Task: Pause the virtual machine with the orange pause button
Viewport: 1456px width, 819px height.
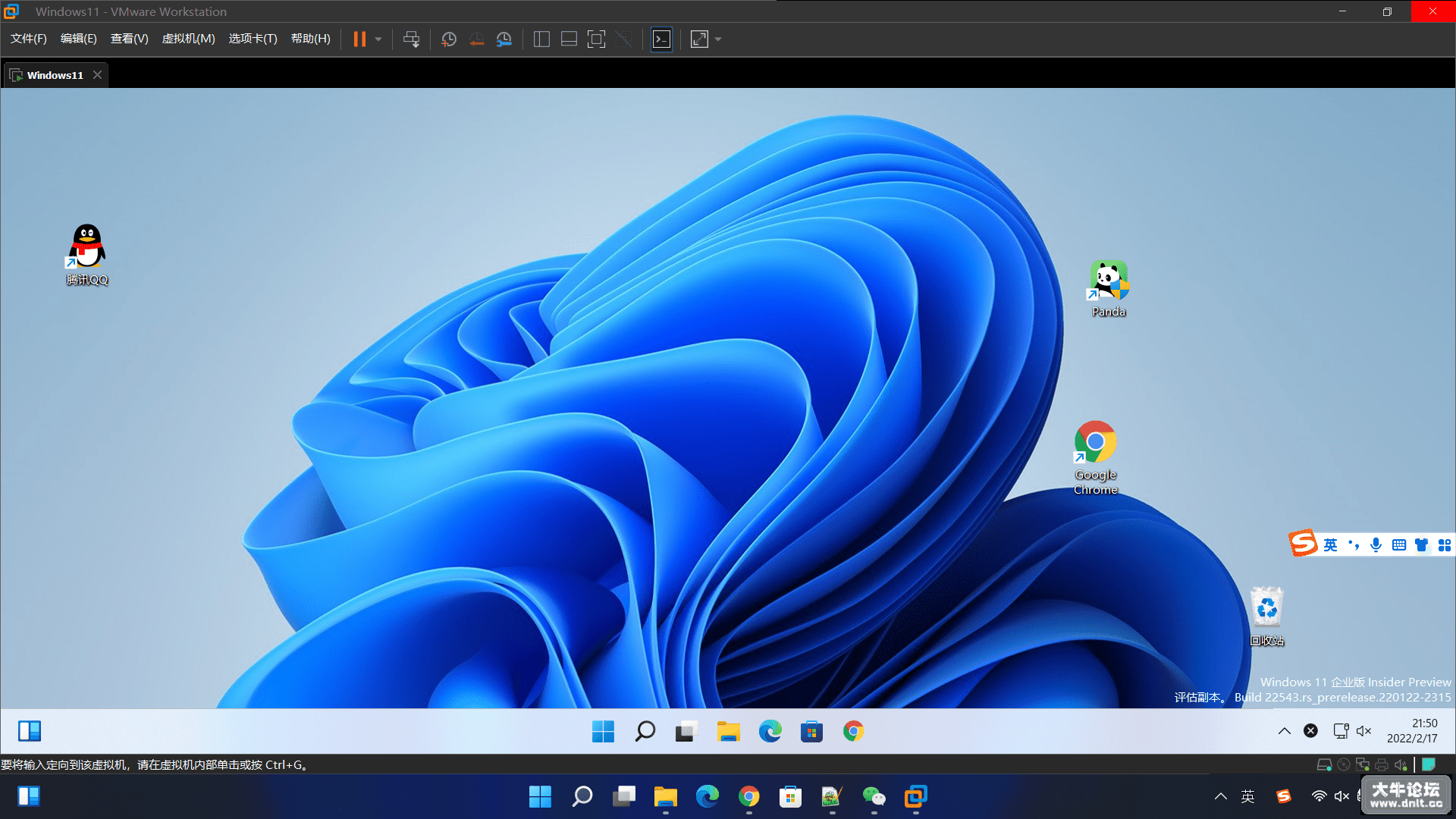Action: pos(359,39)
